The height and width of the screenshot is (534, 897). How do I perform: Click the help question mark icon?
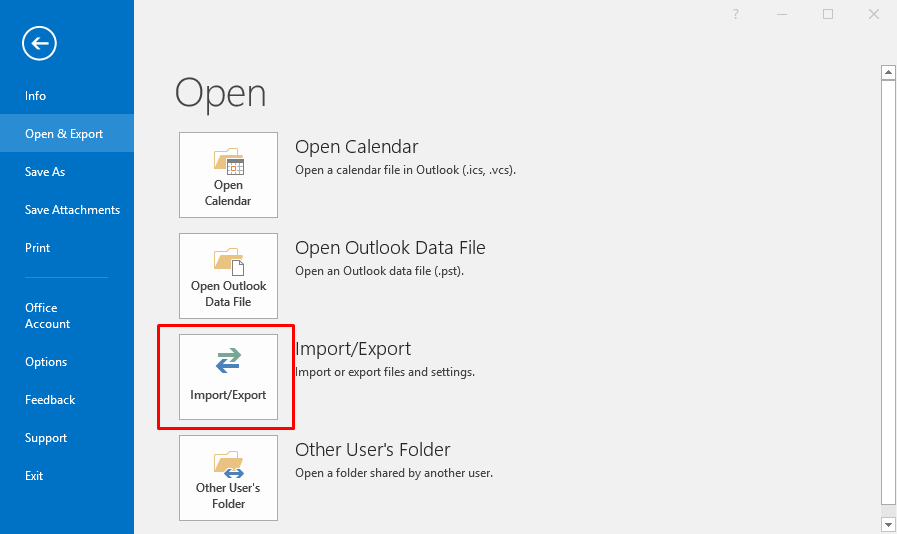click(736, 14)
